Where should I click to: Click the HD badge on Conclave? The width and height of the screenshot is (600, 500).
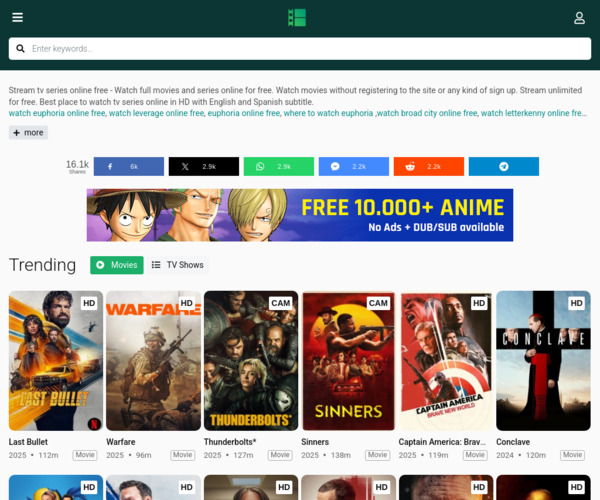[x=577, y=303]
